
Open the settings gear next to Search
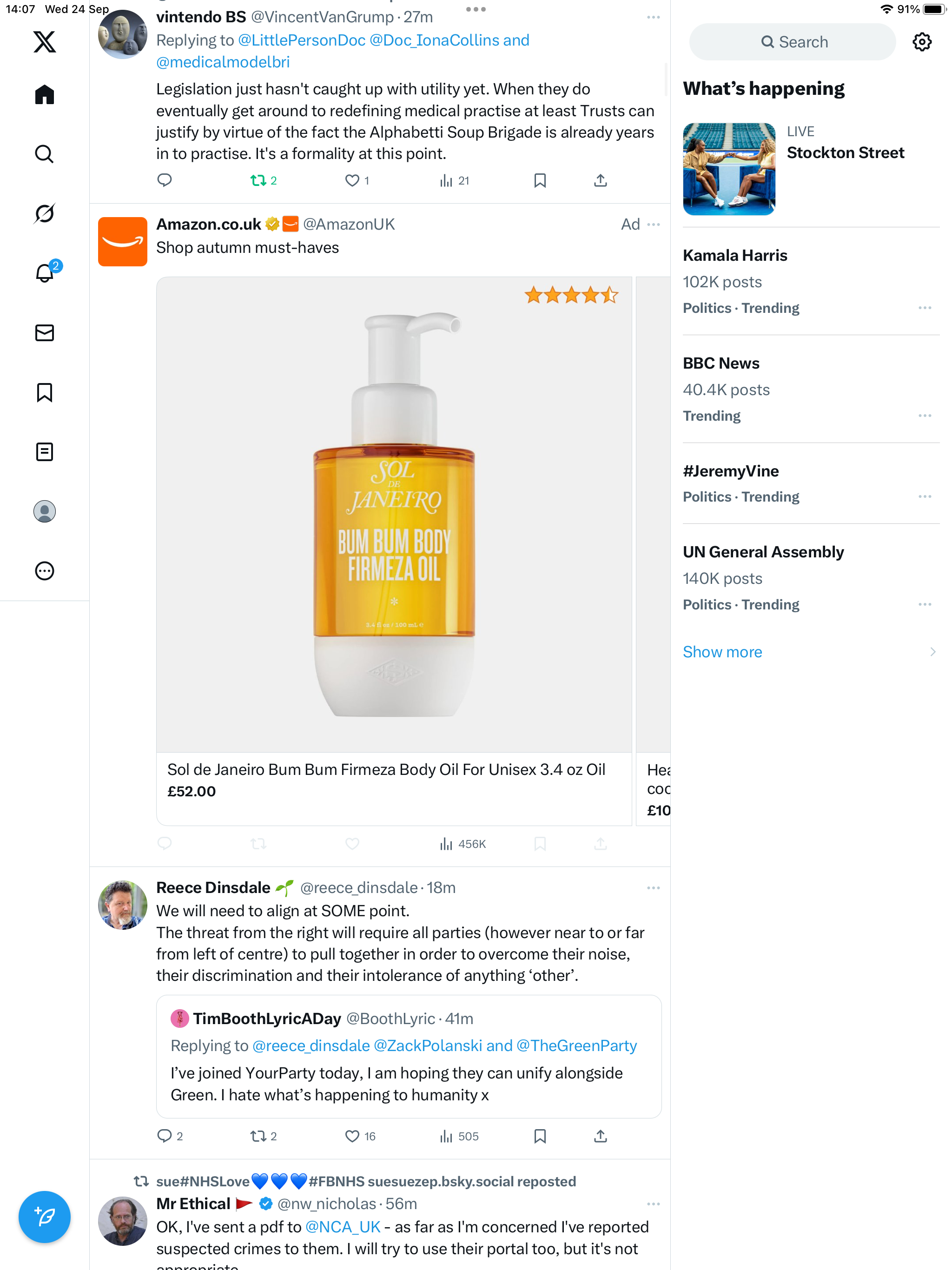coord(922,42)
